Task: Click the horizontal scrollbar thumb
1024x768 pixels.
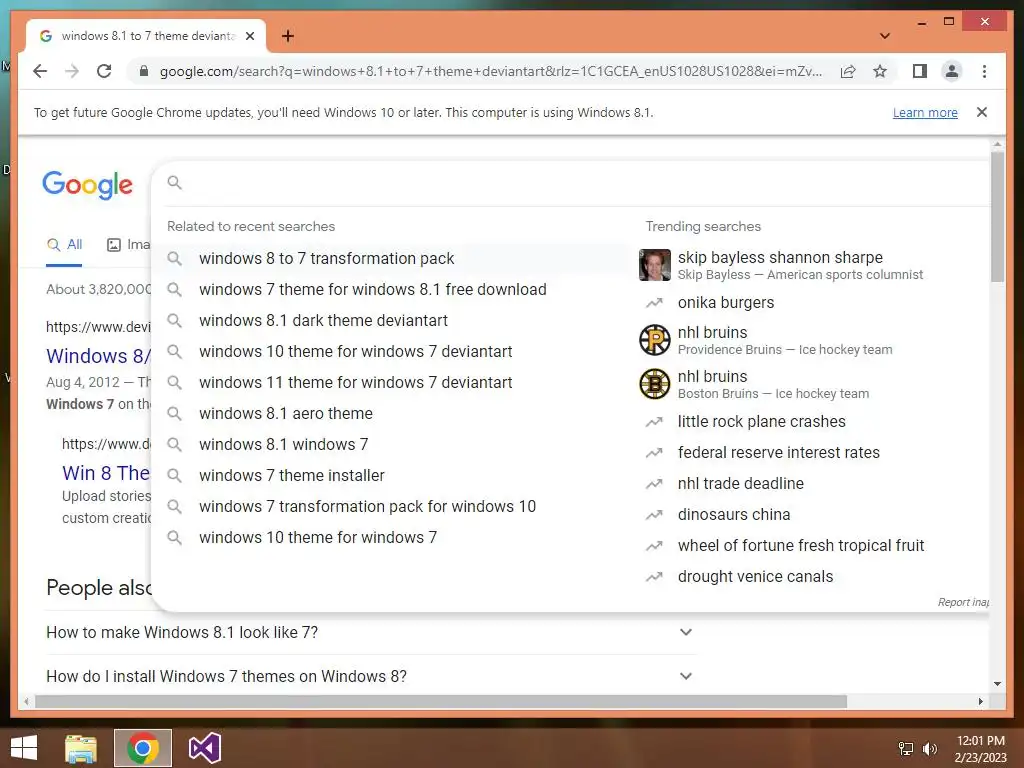Action: click(x=441, y=701)
